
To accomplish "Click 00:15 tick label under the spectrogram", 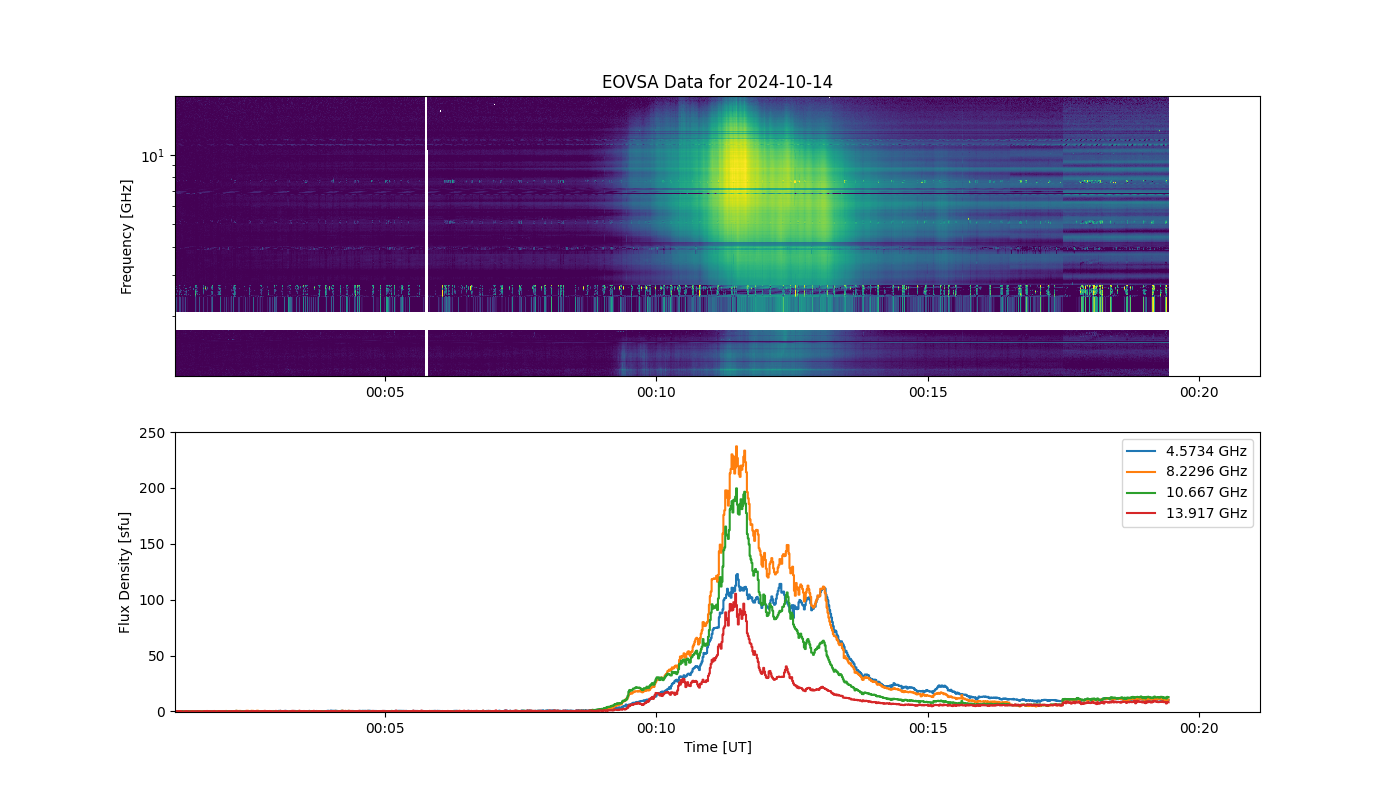I will pos(928,392).
